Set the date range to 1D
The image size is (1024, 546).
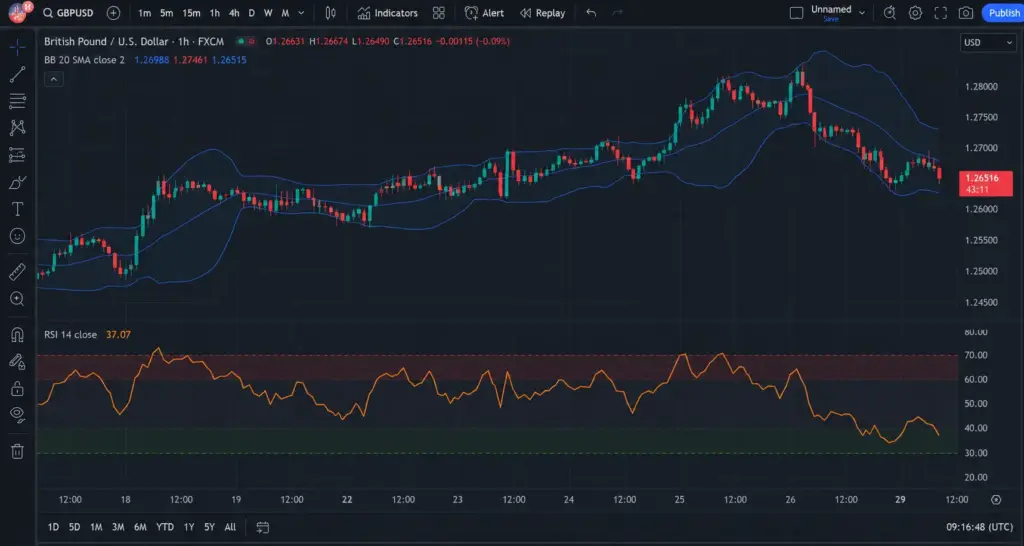54,527
